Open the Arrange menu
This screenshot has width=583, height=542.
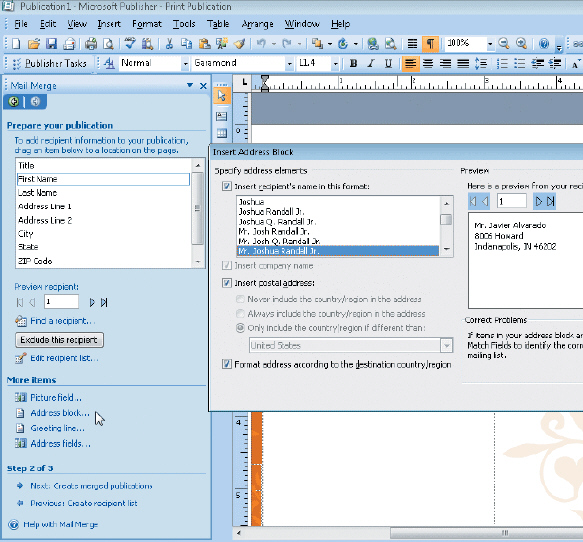coord(257,24)
